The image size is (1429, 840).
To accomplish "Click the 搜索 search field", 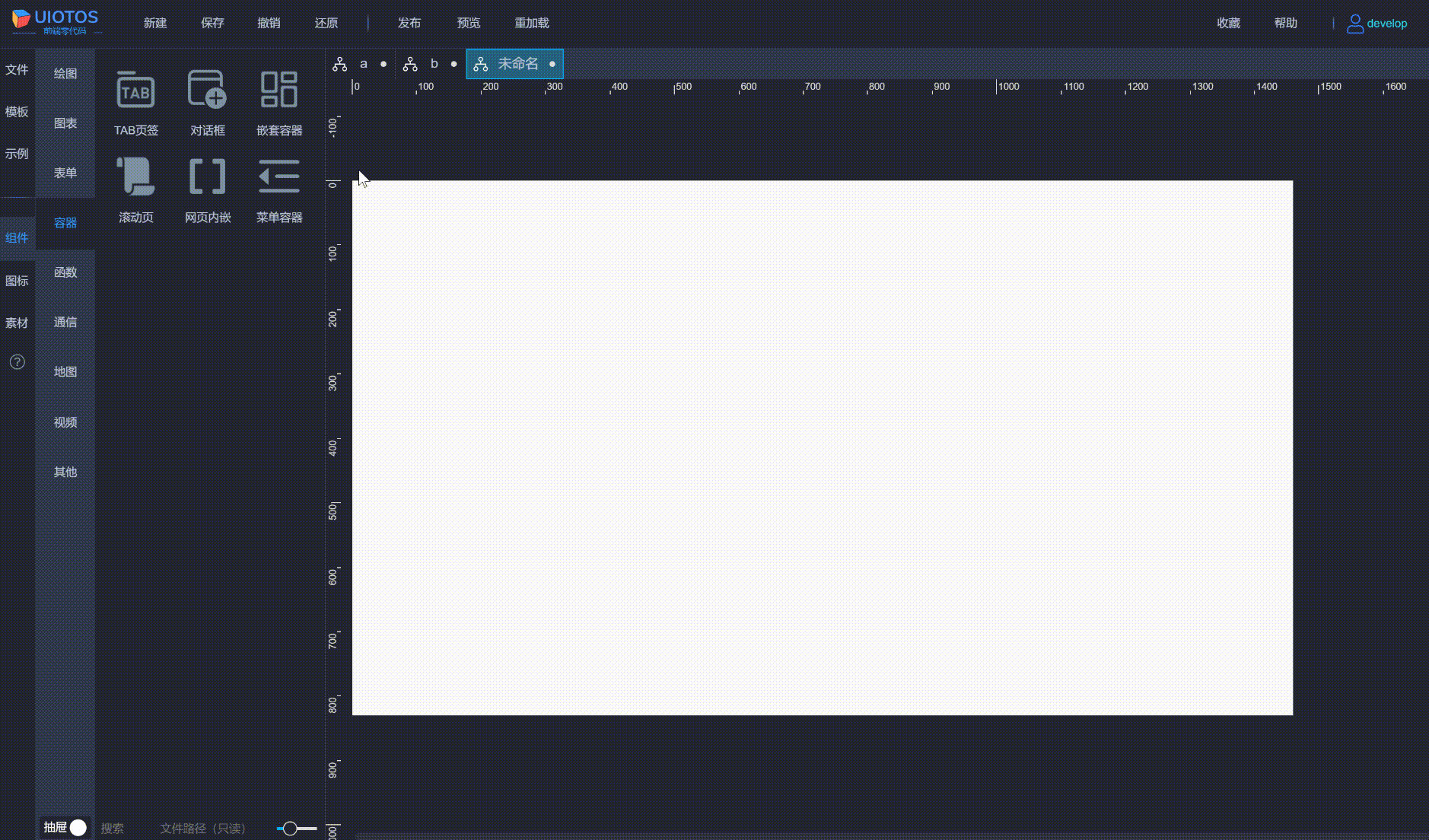I will click(113, 829).
